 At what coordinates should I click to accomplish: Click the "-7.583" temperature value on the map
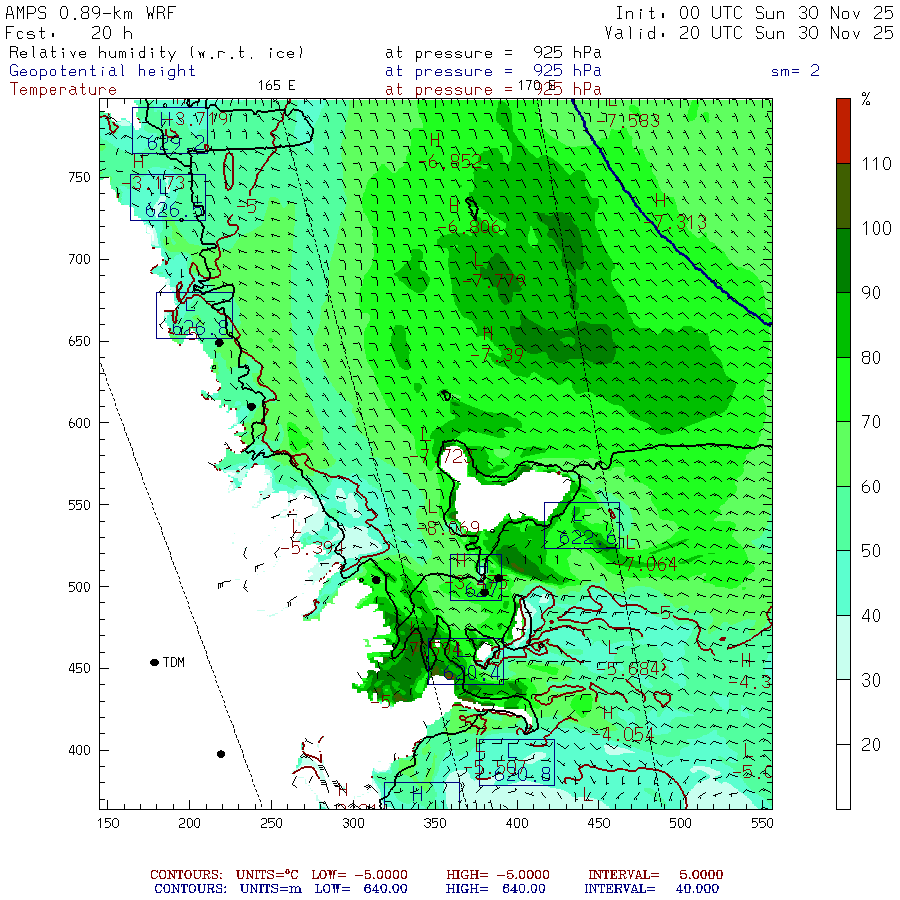(629, 121)
